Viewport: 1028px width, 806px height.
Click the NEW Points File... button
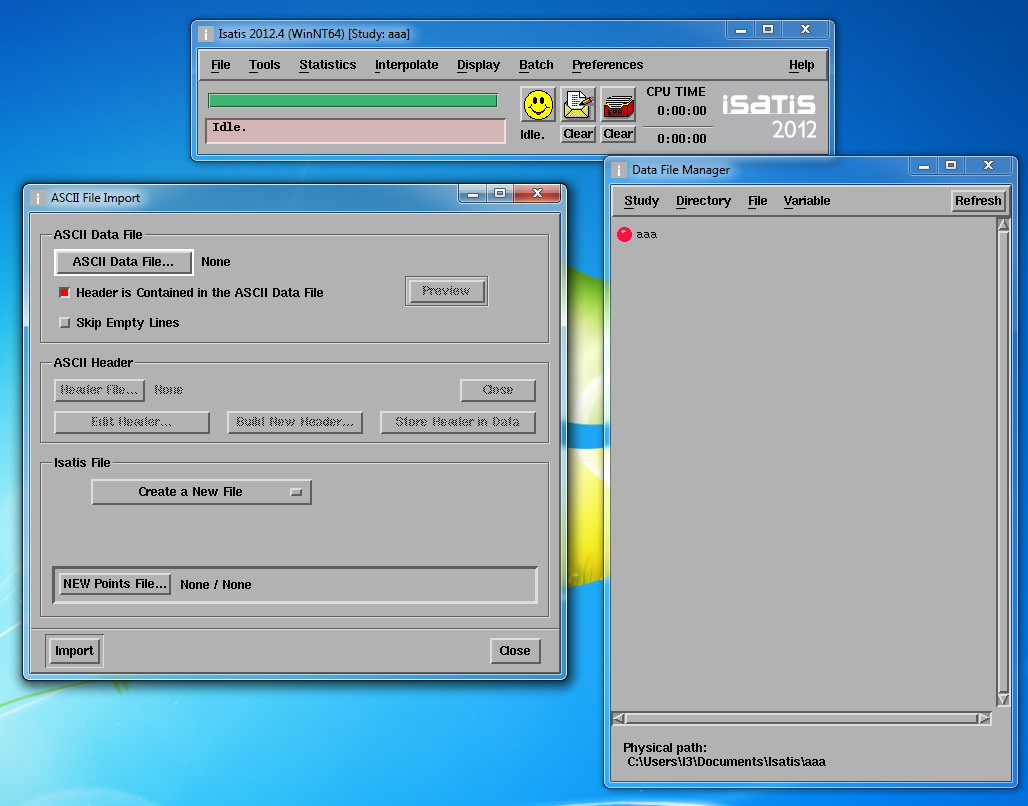click(x=115, y=584)
